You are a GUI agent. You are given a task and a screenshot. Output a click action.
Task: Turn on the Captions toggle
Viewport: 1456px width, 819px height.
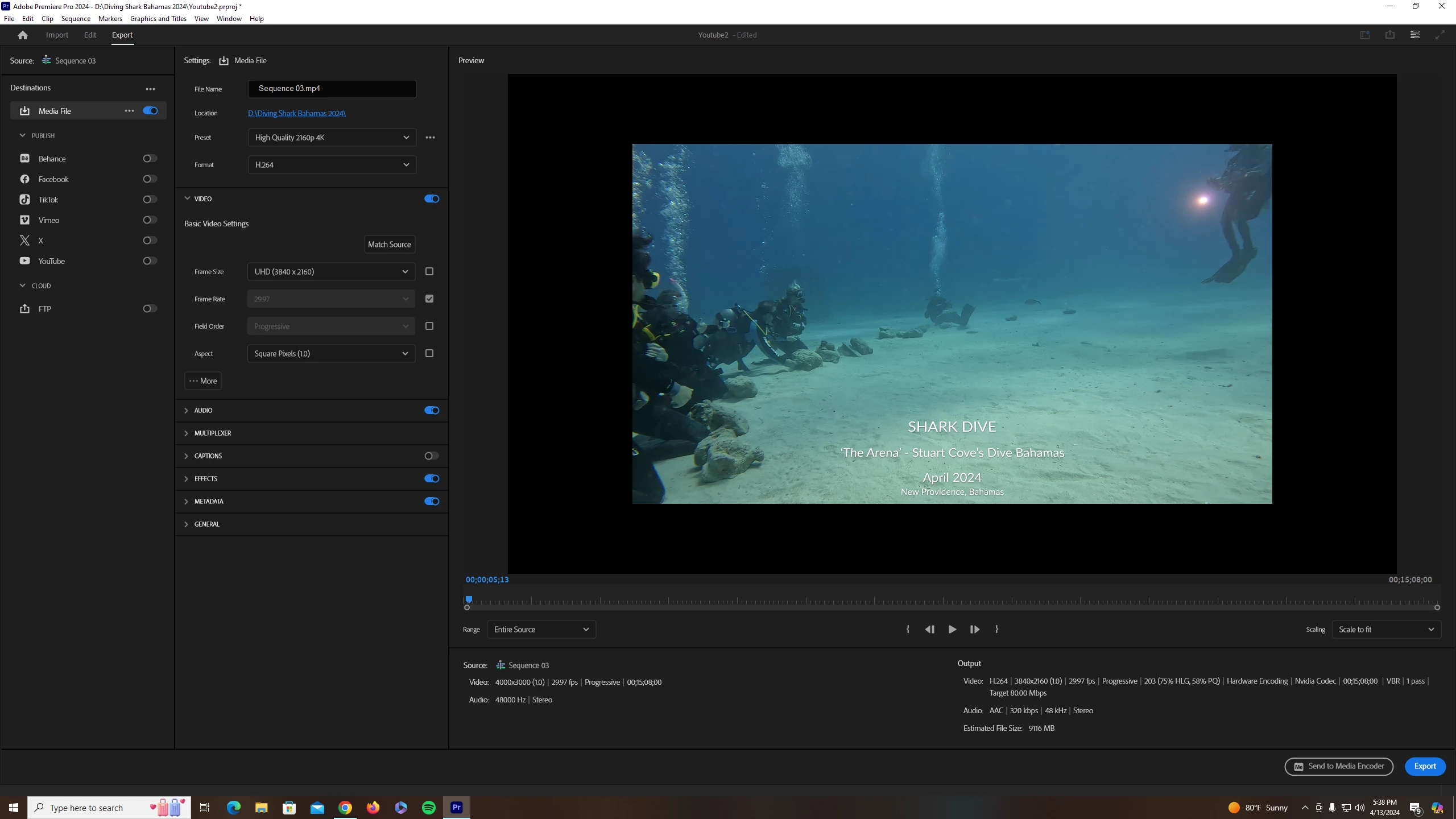pos(431,456)
